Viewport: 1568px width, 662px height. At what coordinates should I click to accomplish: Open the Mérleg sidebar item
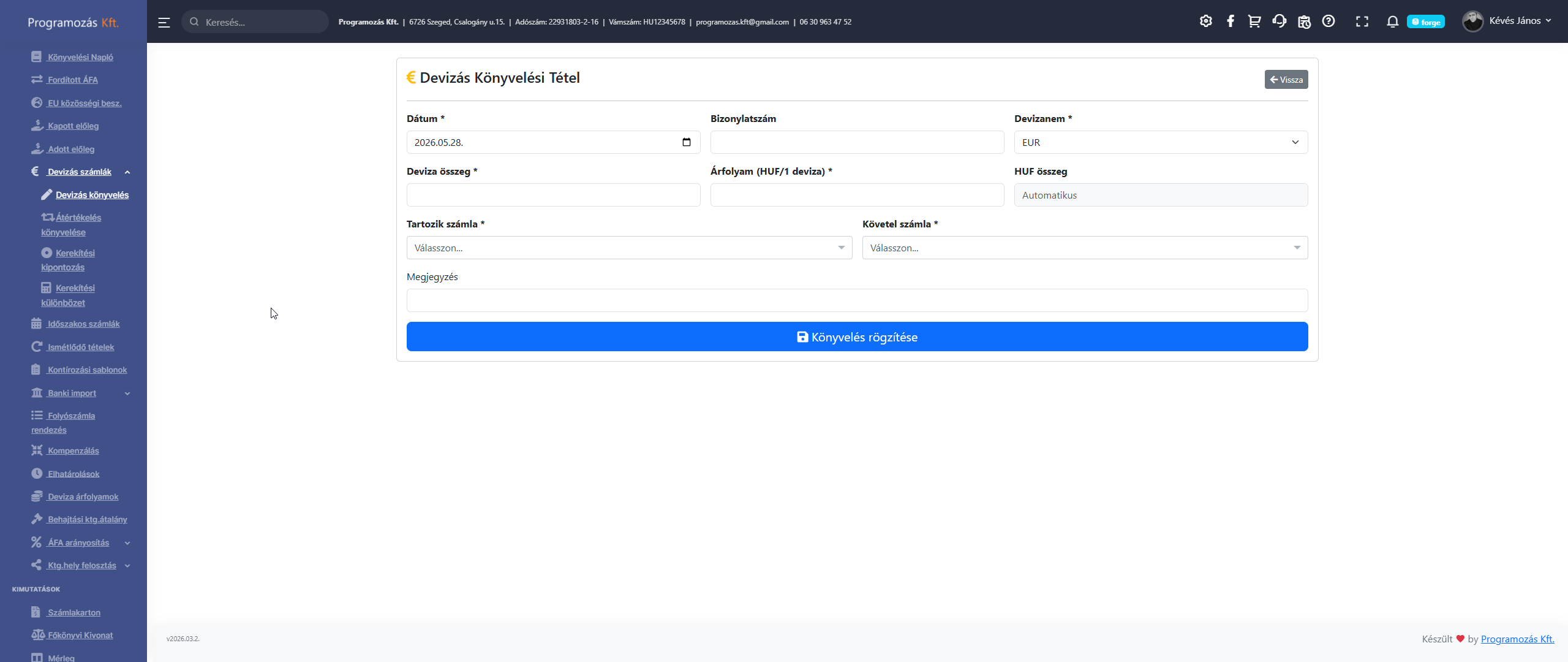point(53,657)
